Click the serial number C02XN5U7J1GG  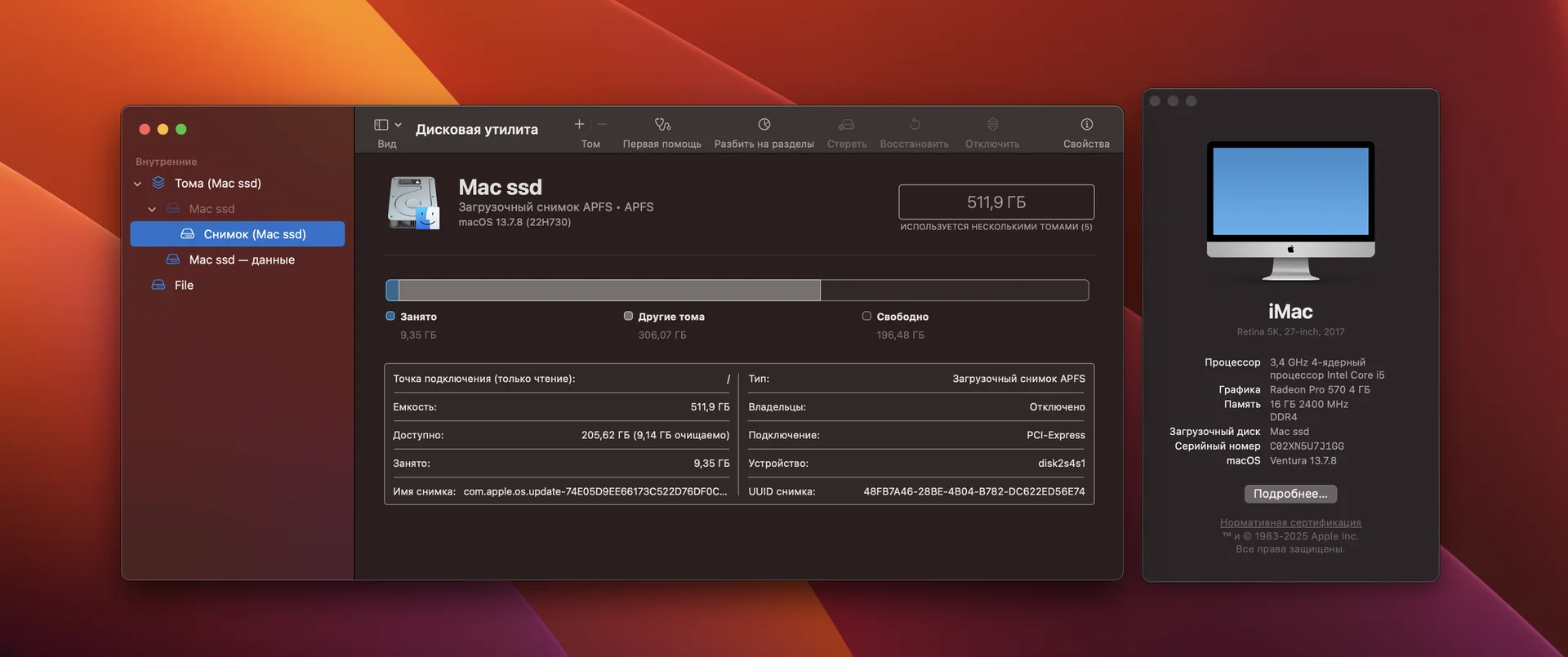[x=1307, y=446]
